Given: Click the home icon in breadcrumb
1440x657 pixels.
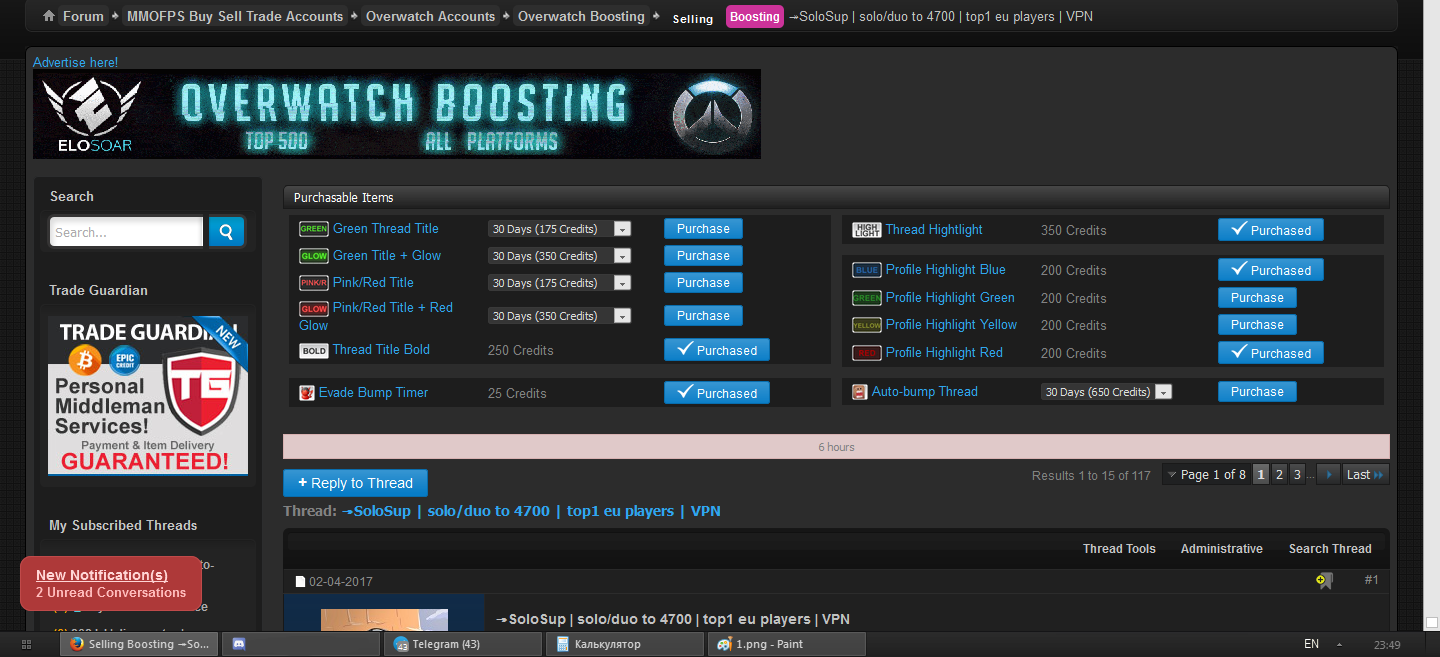Looking at the screenshot, I should coord(49,16).
